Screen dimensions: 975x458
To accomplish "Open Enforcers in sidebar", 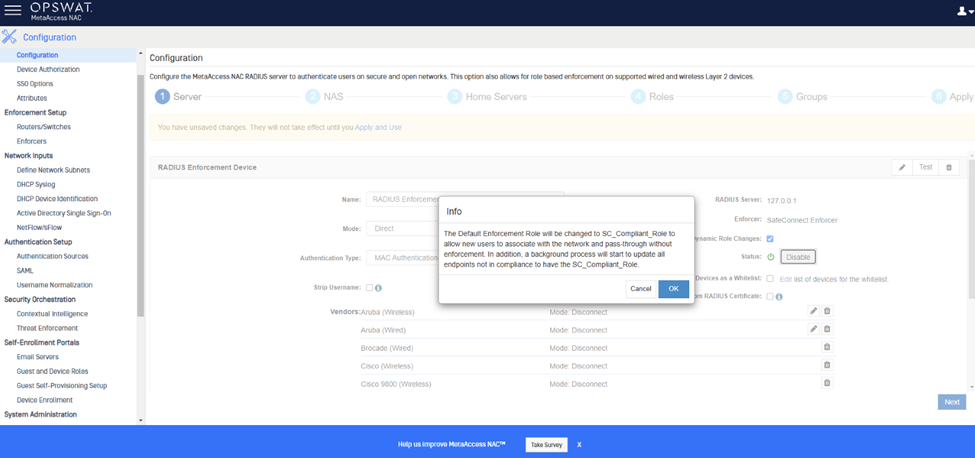I will (x=31, y=141).
